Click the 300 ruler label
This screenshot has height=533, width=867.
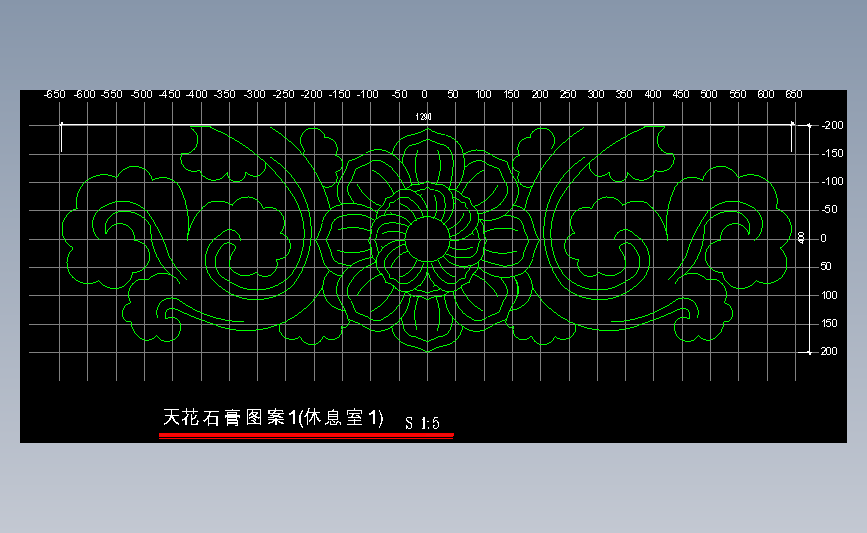[596, 95]
